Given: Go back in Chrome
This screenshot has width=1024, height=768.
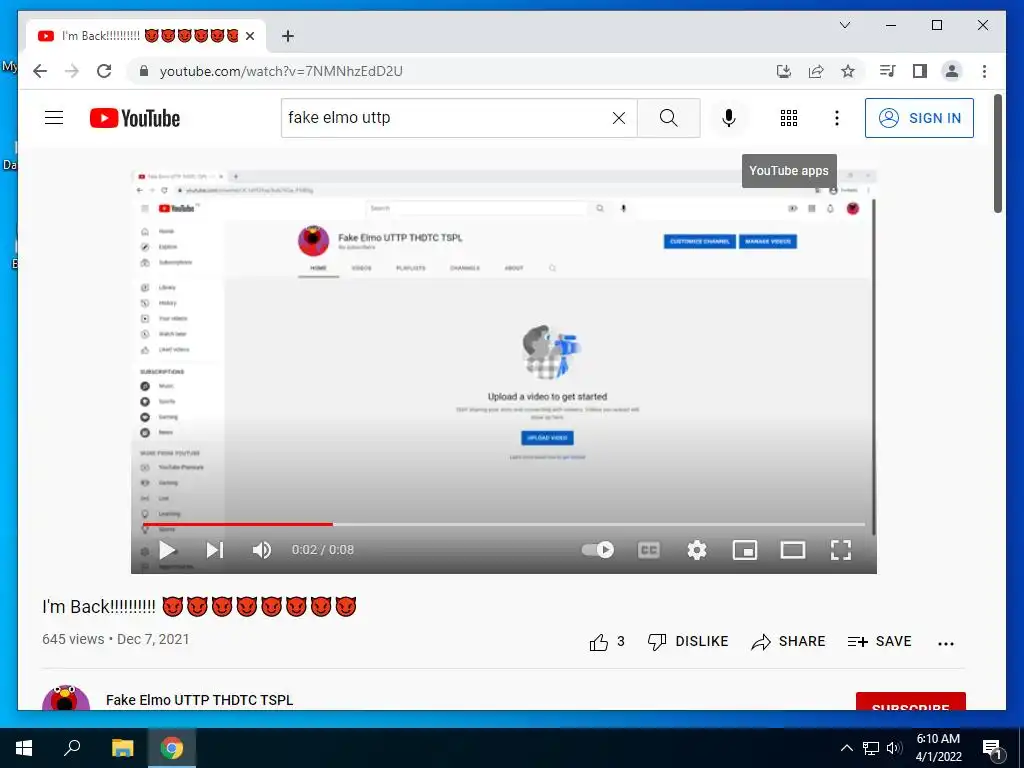Looking at the screenshot, I should point(40,71).
